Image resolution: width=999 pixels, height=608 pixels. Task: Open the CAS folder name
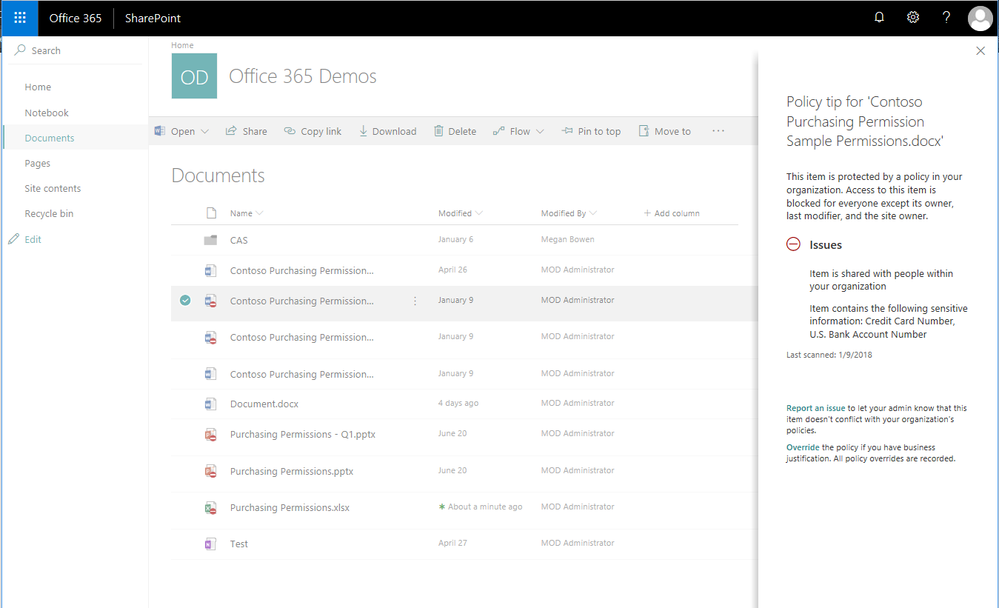point(239,240)
